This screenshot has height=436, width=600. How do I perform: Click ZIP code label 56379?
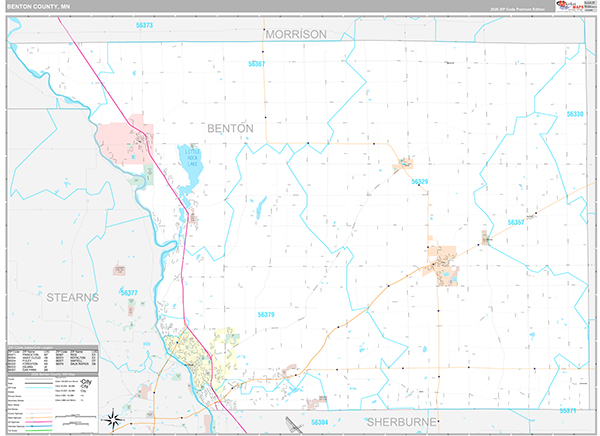(x=266, y=315)
